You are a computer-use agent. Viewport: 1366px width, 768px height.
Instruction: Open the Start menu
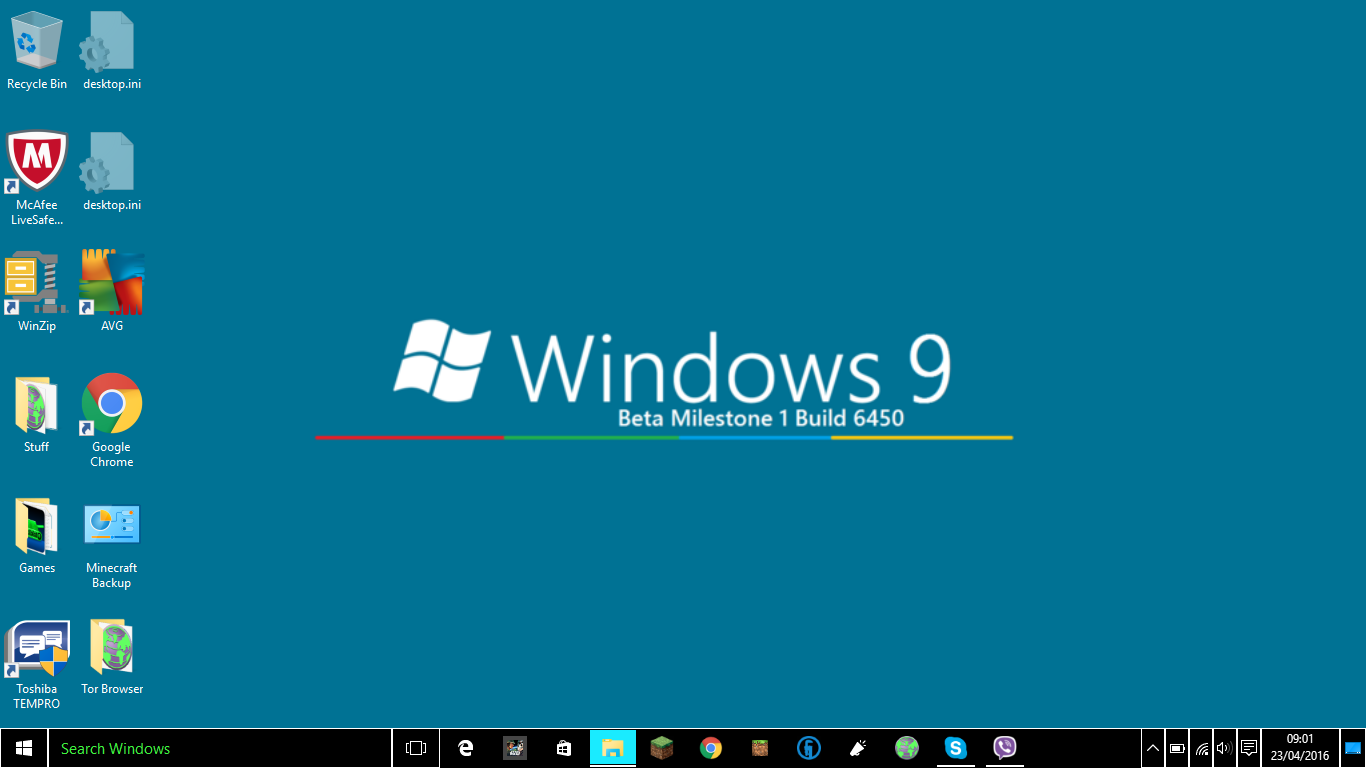point(22,747)
